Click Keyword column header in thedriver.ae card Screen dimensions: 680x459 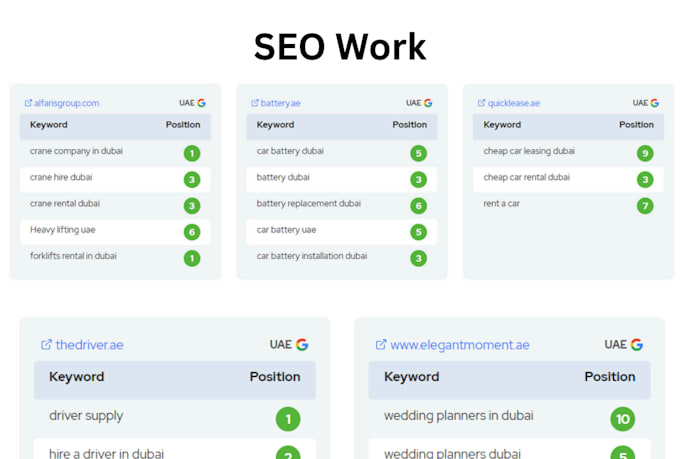click(76, 377)
